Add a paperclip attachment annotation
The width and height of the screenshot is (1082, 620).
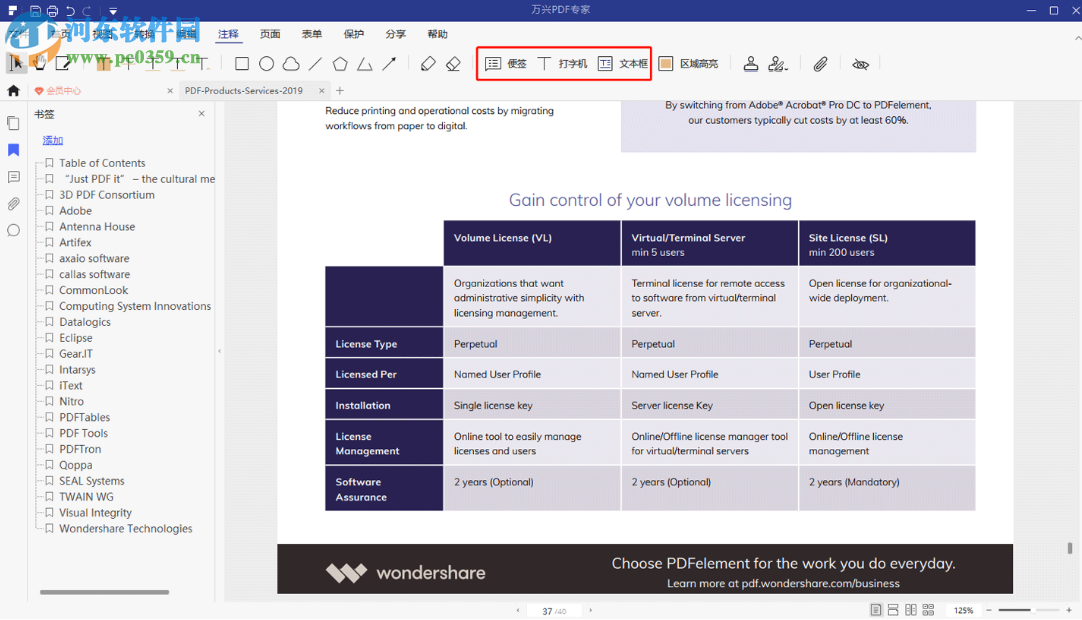820,64
